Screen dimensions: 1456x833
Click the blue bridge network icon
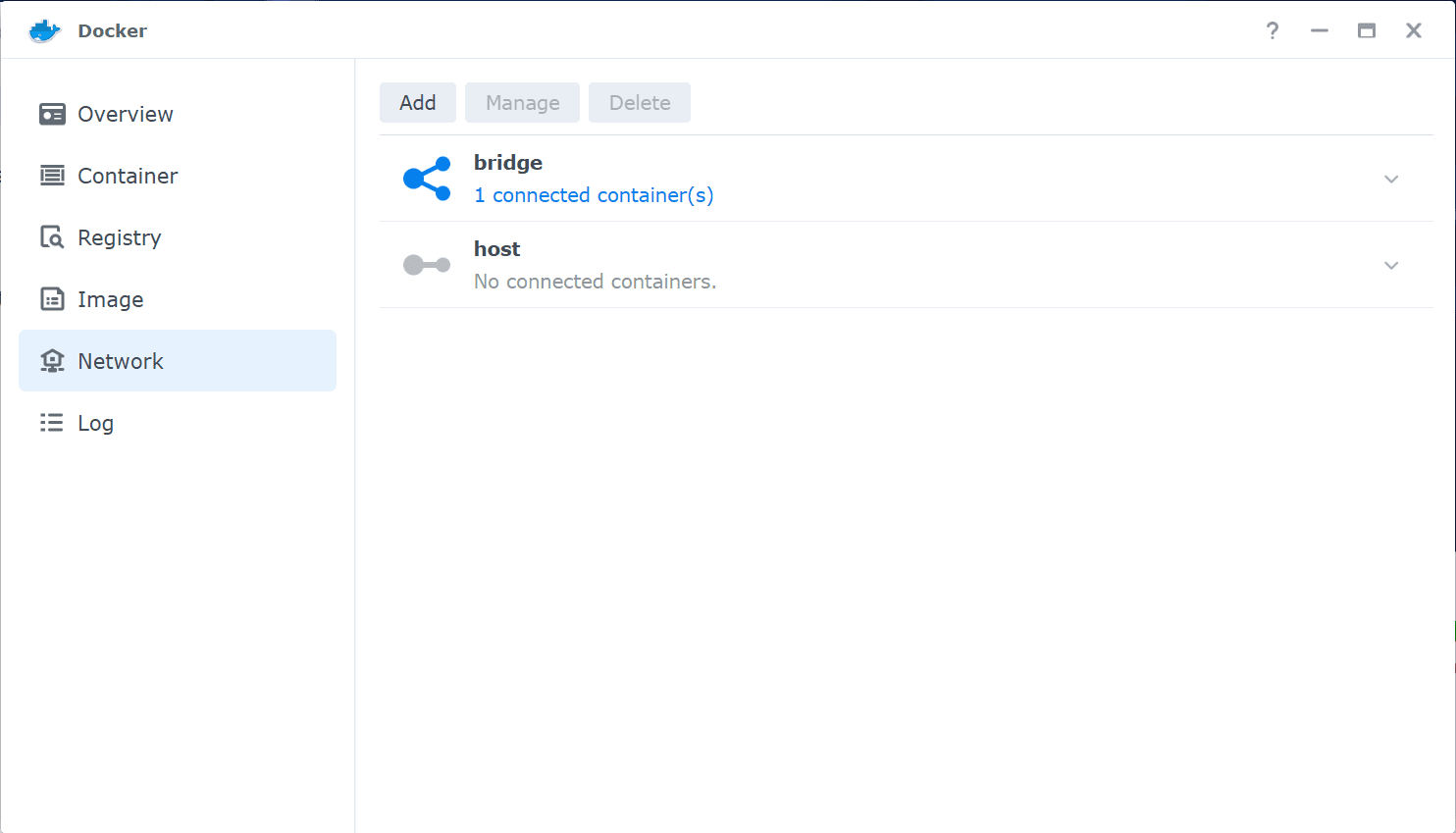pos(427,179)
